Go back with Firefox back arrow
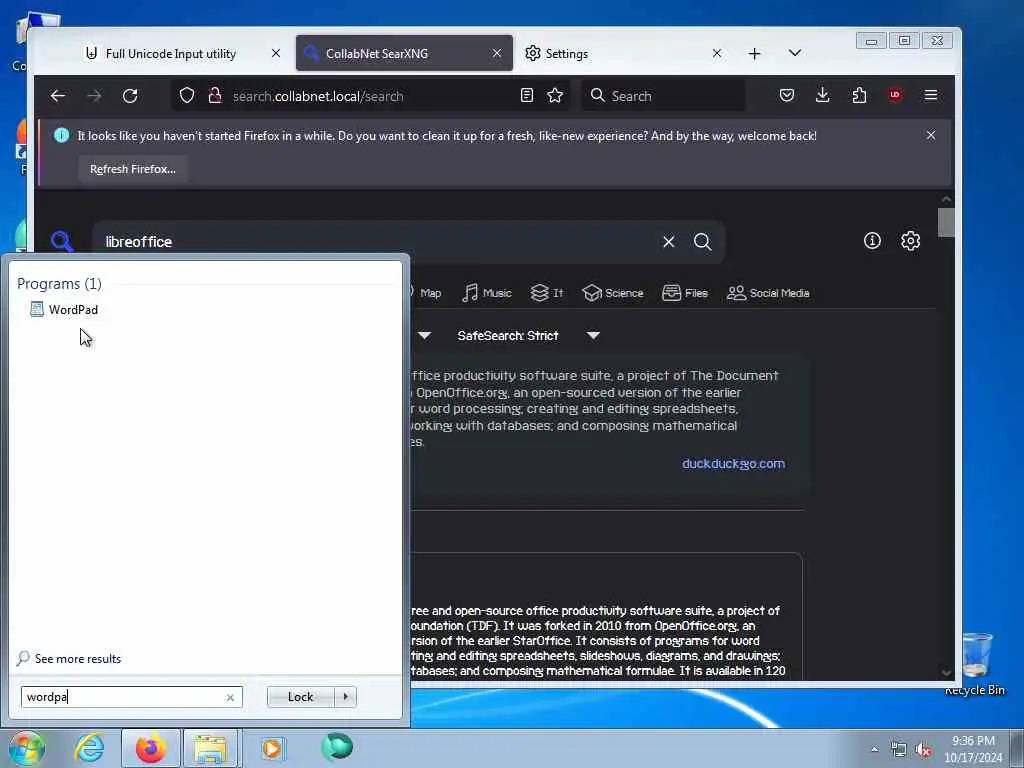1024x768 pixels. point(57,96)
